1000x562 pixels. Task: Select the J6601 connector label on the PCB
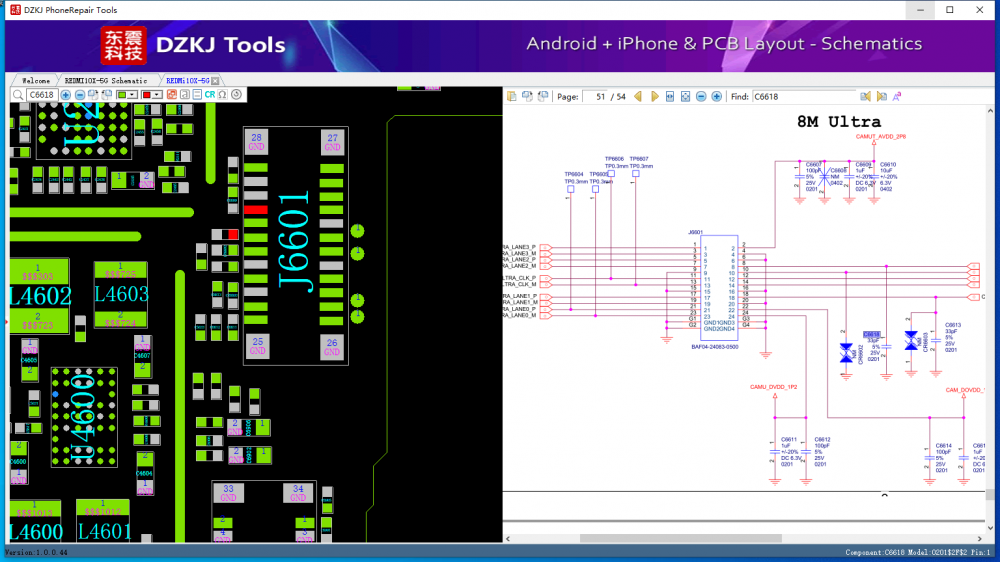[x=295, y=242]
